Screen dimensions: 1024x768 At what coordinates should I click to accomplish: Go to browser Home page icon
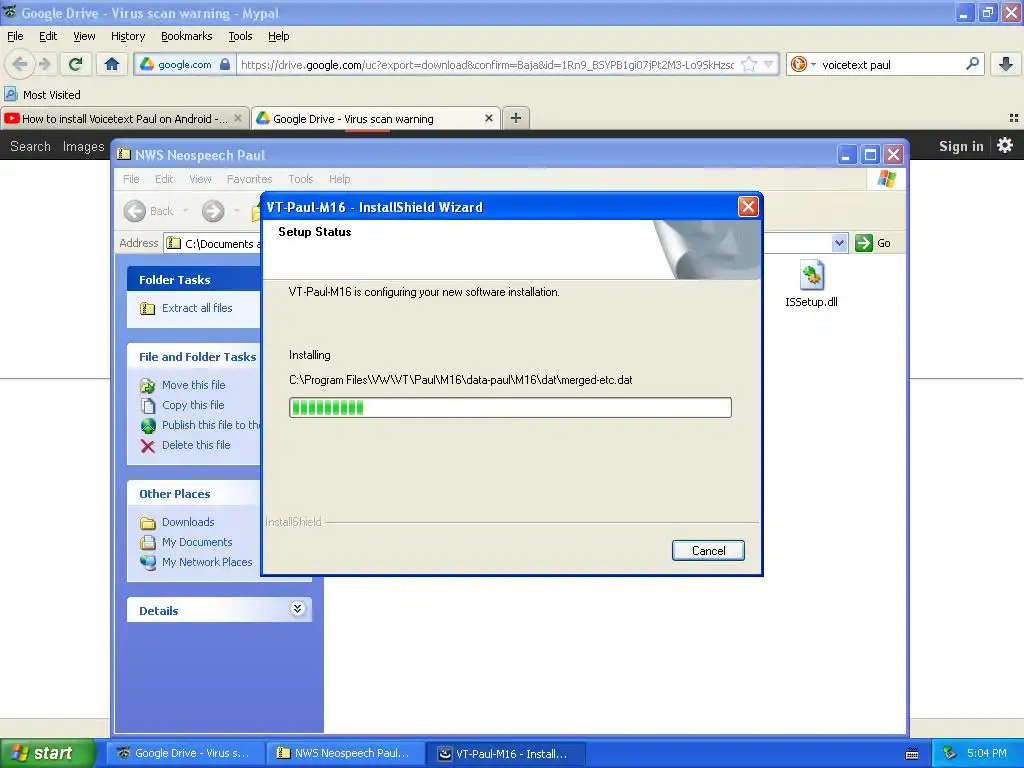tap(112, 64)
